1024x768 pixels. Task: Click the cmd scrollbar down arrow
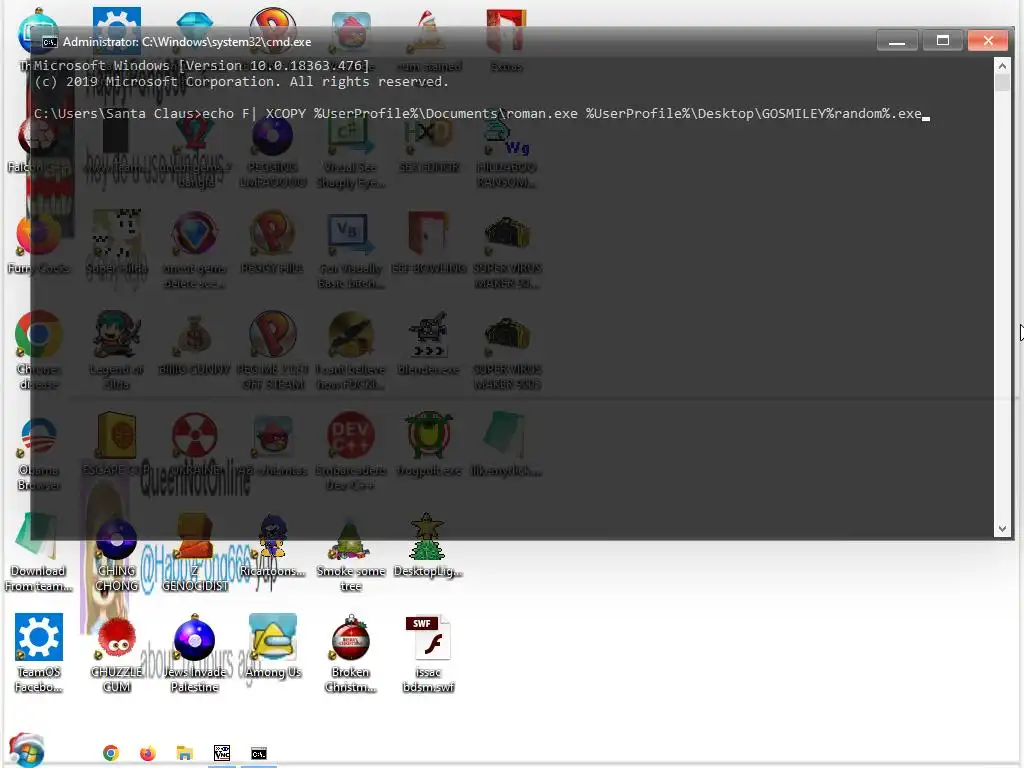pos(1002,529)
